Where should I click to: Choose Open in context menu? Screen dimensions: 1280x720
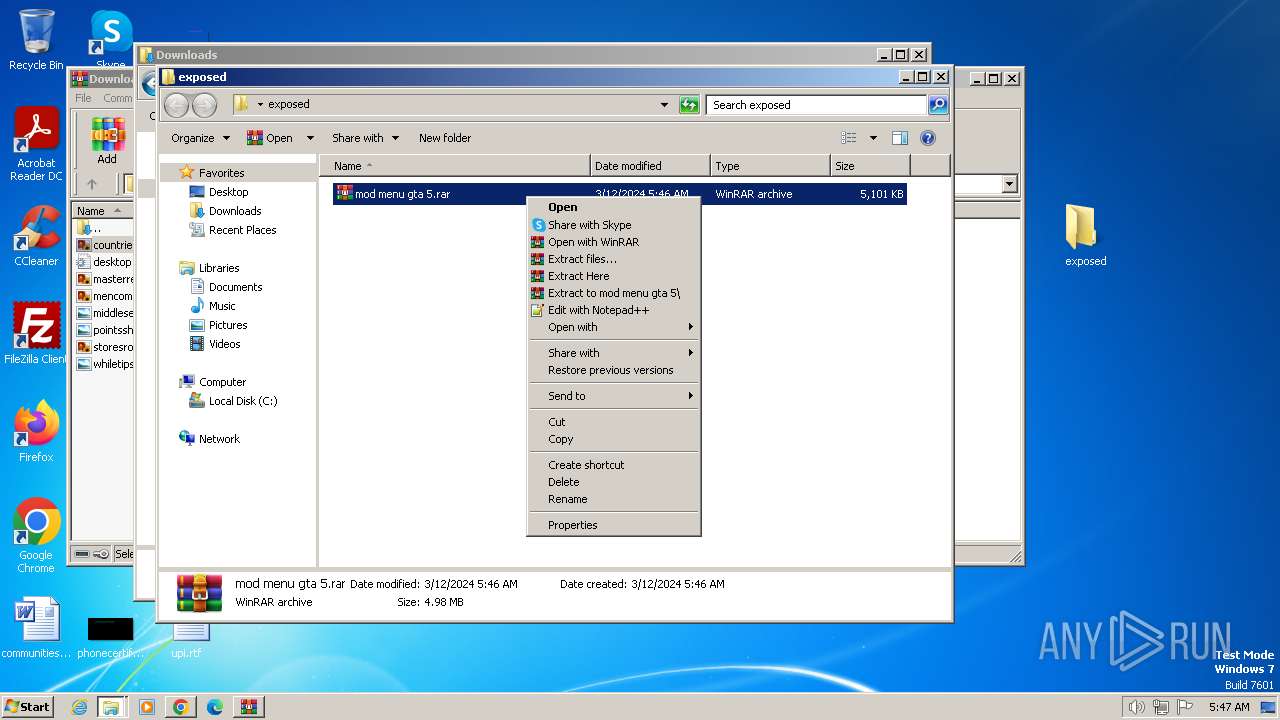tap(614, 208)
